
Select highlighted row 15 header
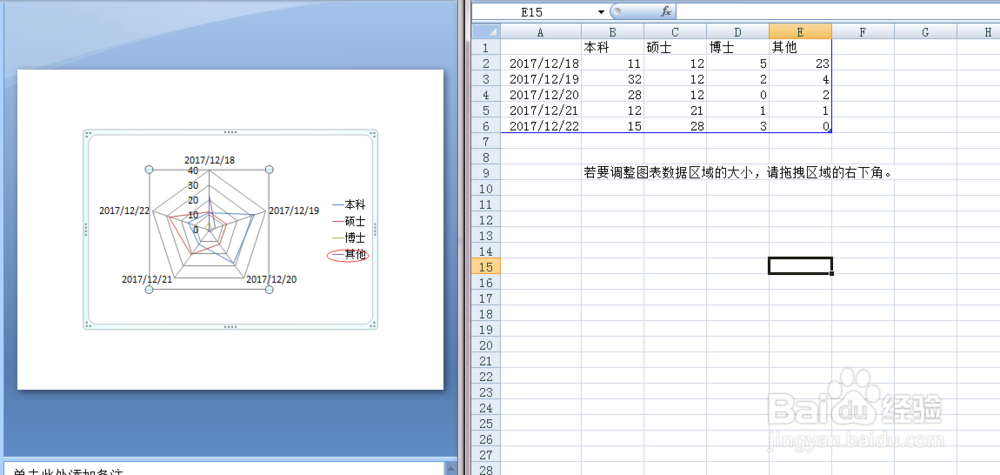tap(486, 267)
